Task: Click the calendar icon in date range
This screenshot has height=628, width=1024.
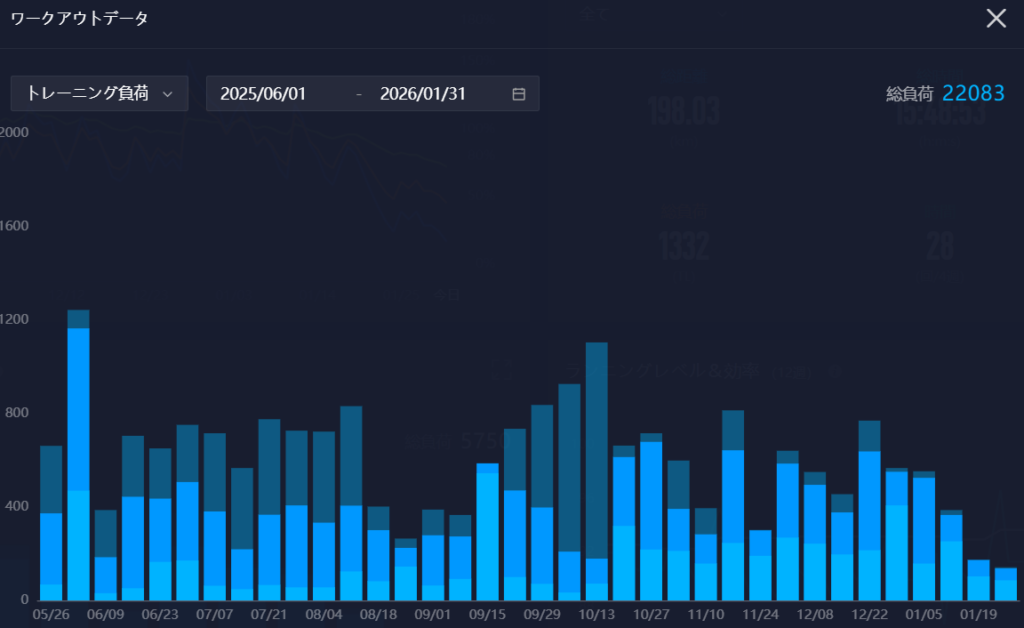Action: pos(518,94)
